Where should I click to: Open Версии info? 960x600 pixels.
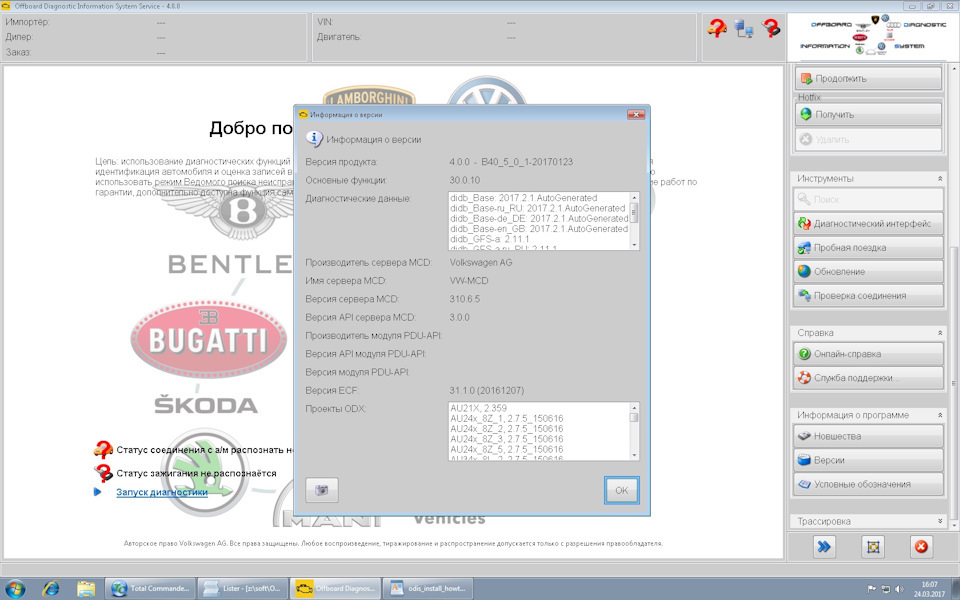868,460
